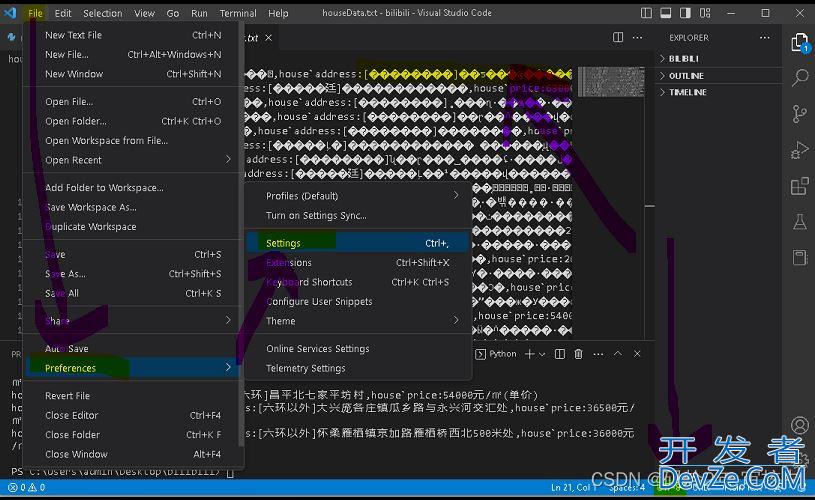Click the VS Code logo icon
815x500 pixels.
[x=10, y=12]
